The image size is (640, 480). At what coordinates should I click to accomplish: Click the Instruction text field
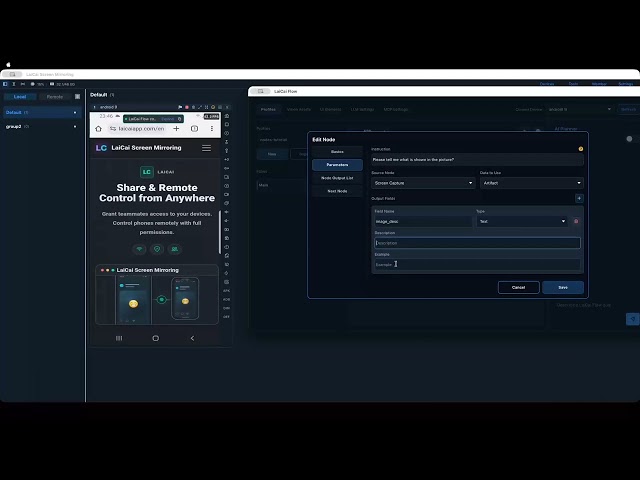pos(477,160)
